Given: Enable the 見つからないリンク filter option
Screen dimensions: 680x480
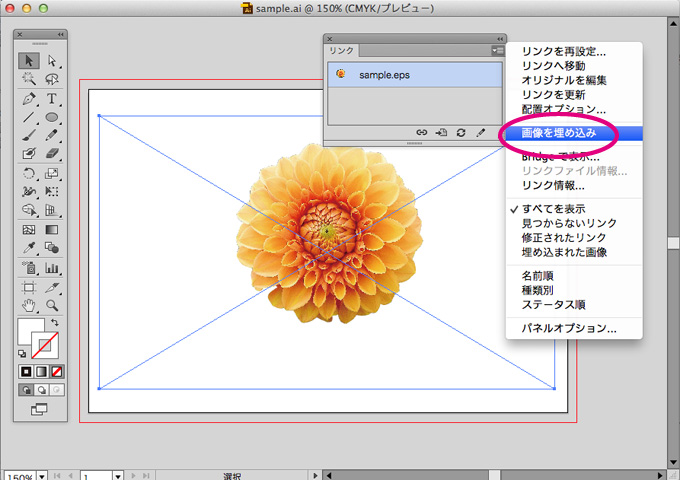Looking at the screenshot, I should coord(569,223).
